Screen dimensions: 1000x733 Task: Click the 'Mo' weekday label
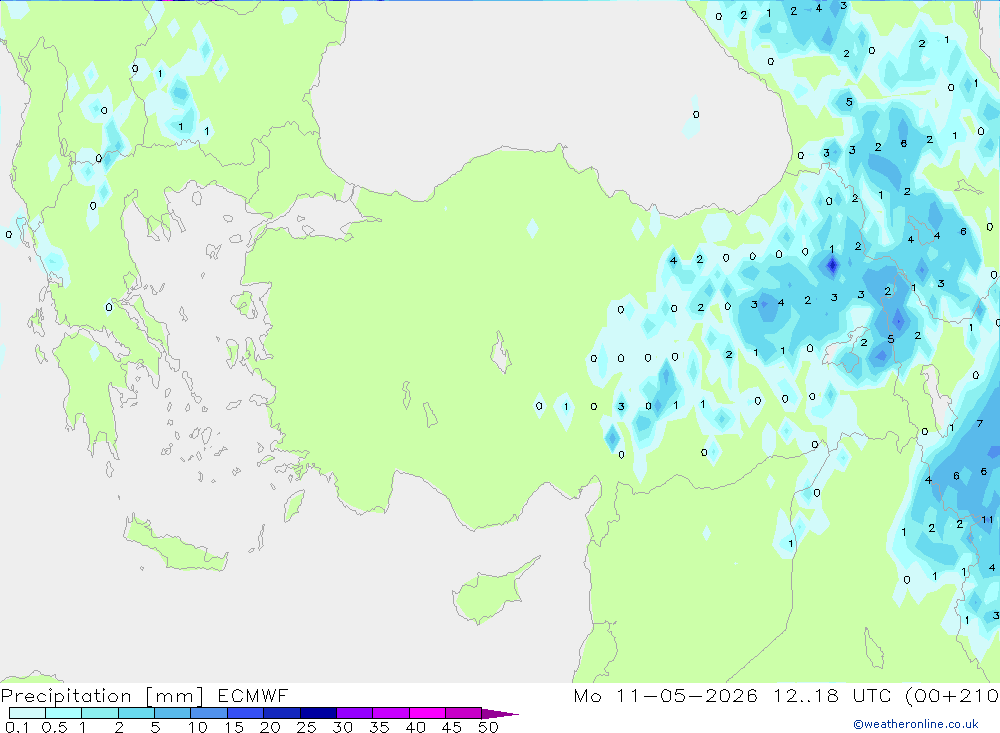coord(587,696)
